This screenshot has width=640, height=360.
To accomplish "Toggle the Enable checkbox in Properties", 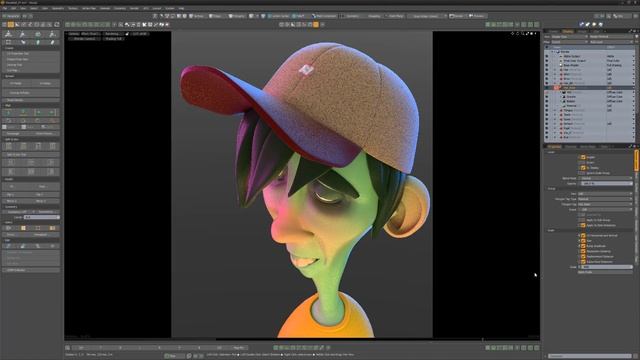I will (x=583, y=157).
